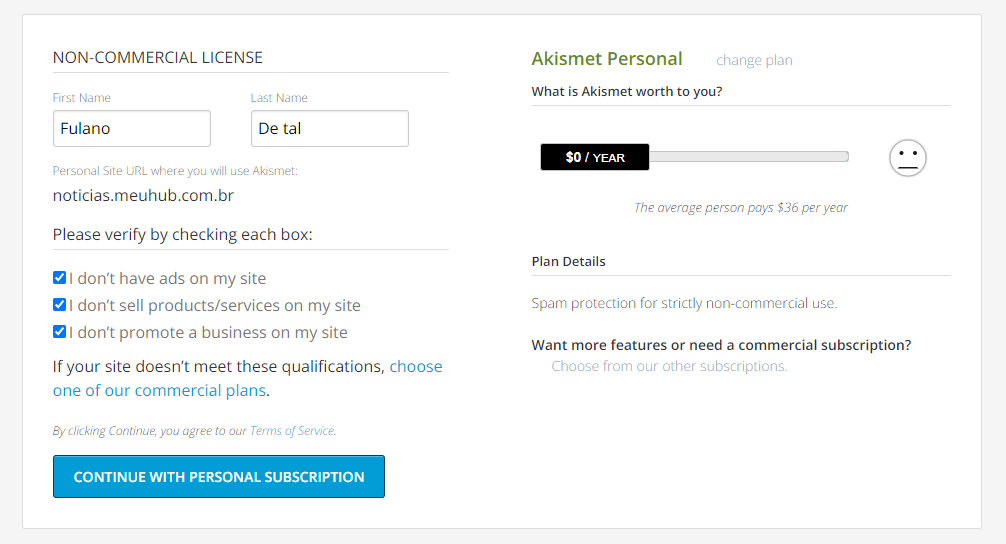Viewport: 1006px width, 544px height.
Task: Click the Akismet Personal plan title
Action: click(x=607, y=59)
